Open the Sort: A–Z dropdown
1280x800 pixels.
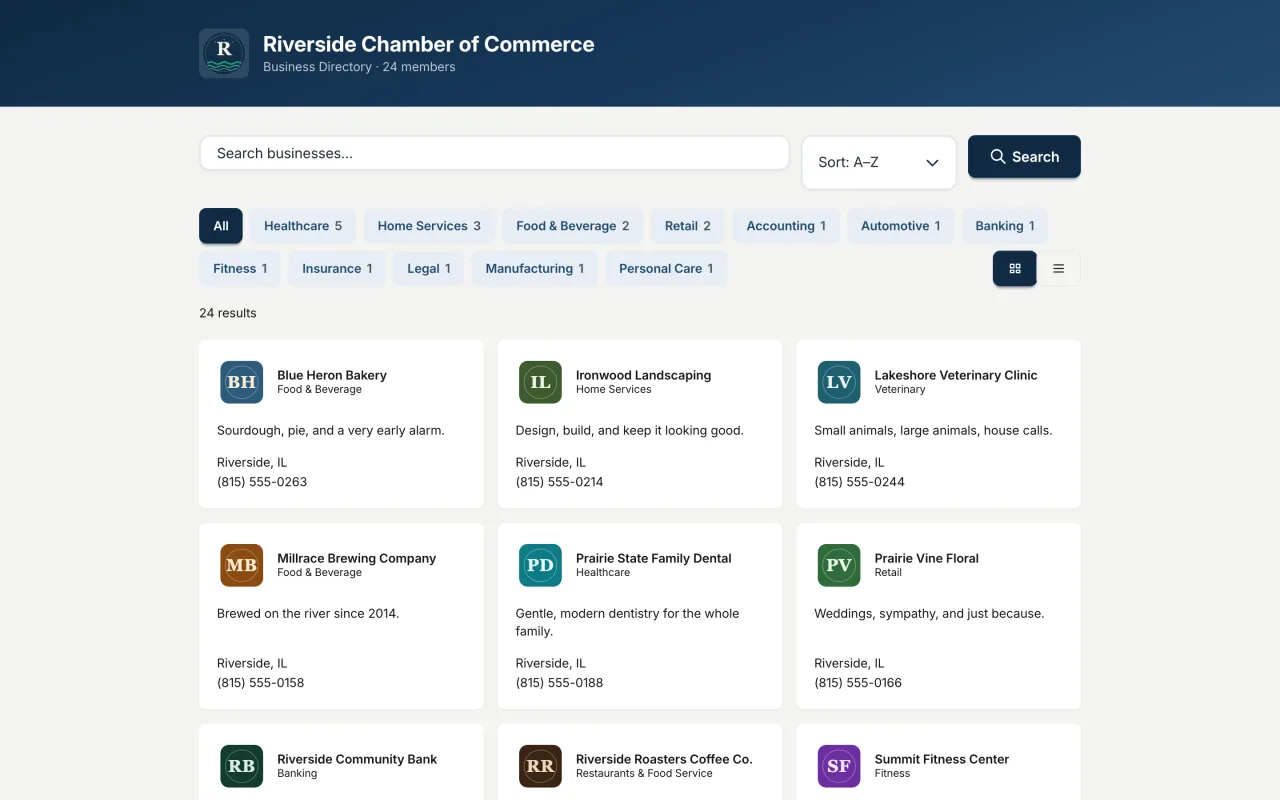pyautogui.click(x=879, y=162)
